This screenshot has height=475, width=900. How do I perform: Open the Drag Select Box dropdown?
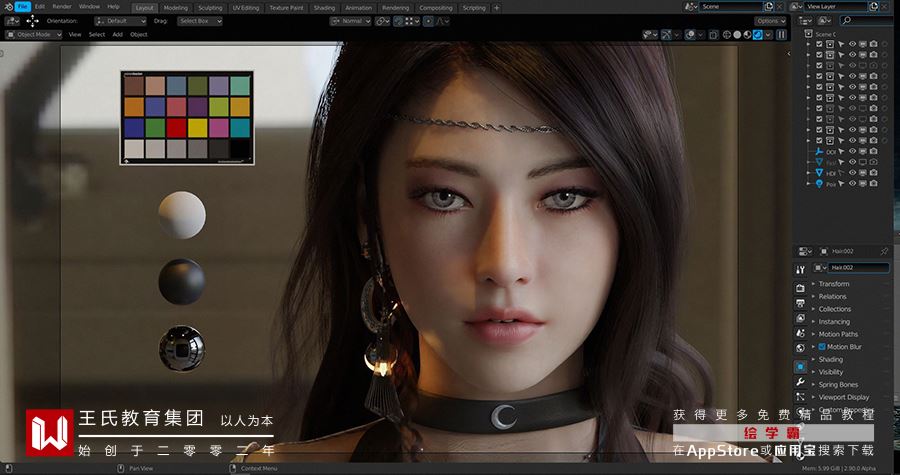coord(199,21)
